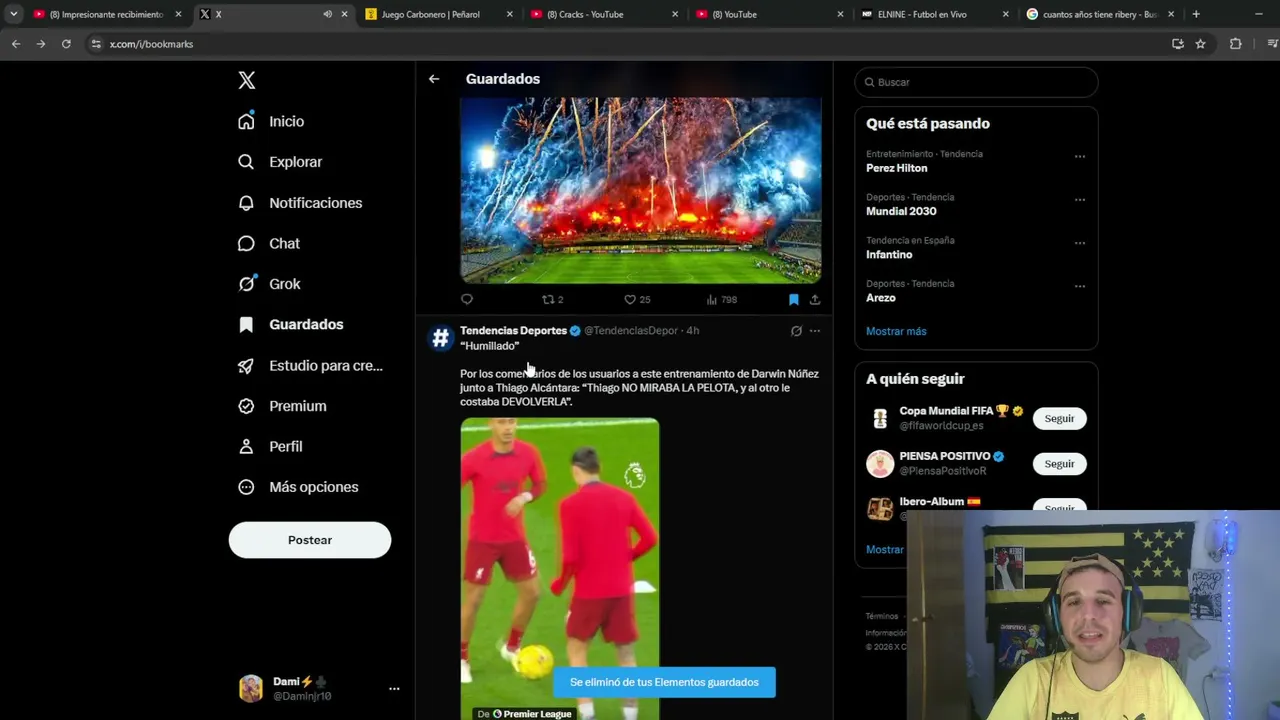This screenshot has width=1280, height=720.
Task: Go to Inicio home feed
Action: tap(271, 121)
